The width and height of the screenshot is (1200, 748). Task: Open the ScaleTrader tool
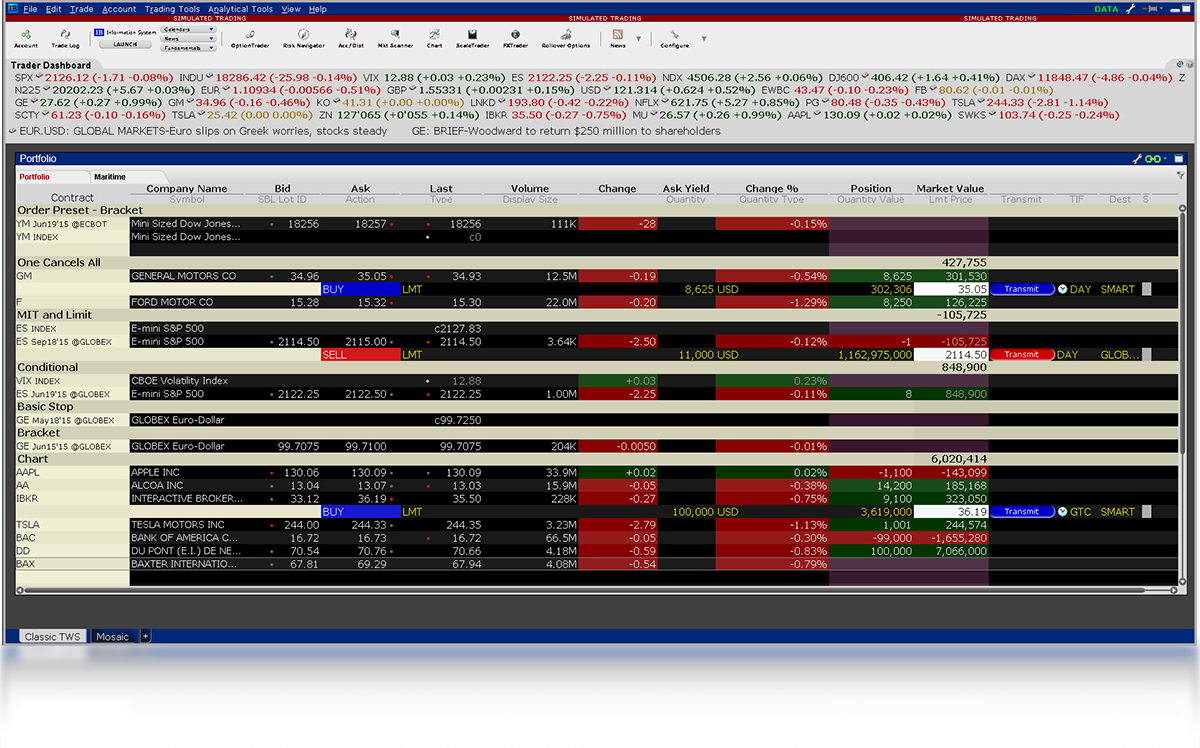pos(472,38)
